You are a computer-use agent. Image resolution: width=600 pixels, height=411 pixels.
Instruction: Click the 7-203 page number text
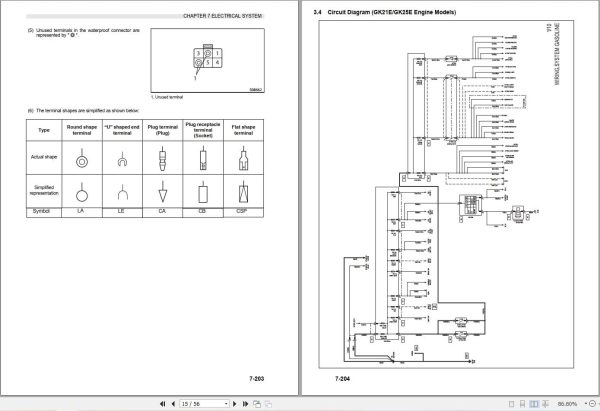(x=256, y=378)
